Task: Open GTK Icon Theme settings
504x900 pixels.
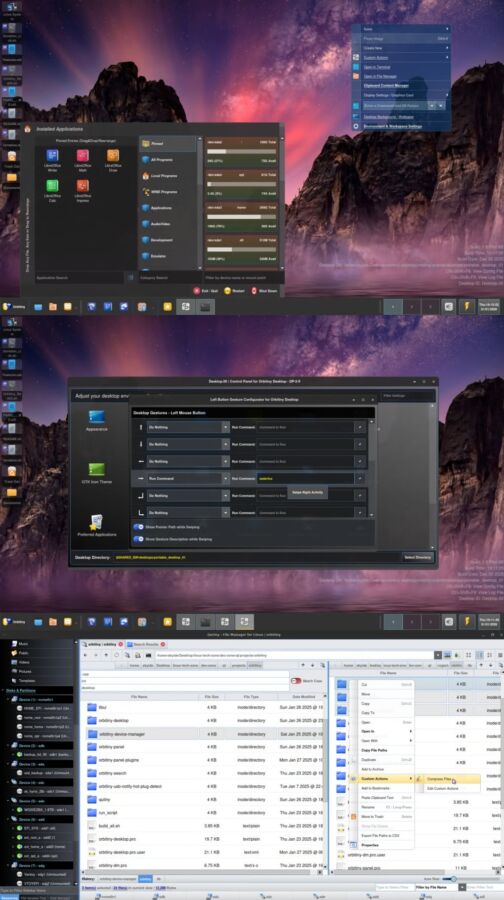Action: 96,473
